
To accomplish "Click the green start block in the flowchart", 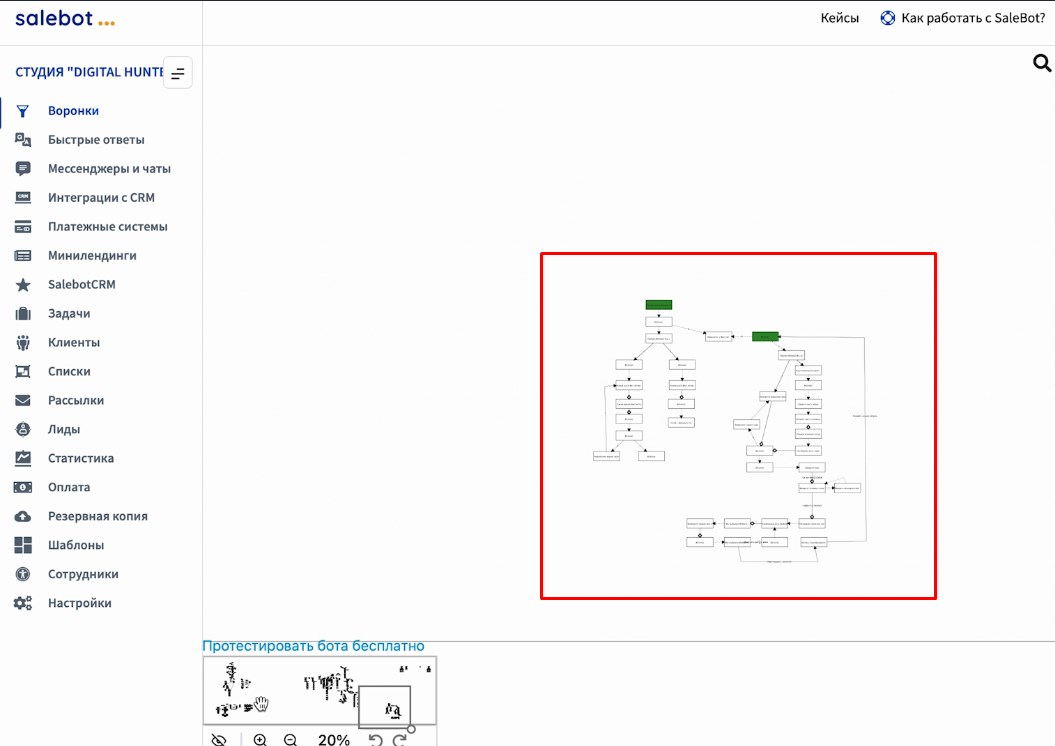I will point(658,304).
